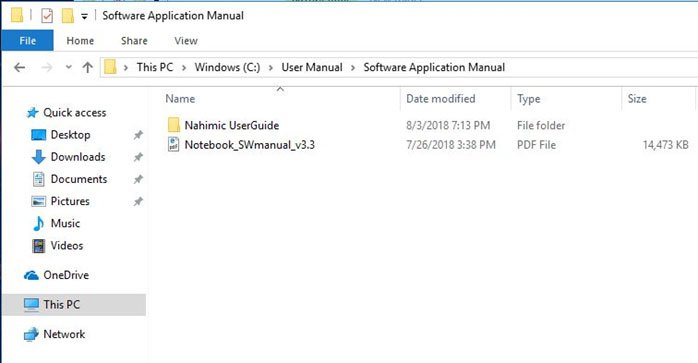698x363 pixels.
Task: Click the Quick access star icon
Action: [32, 113]
